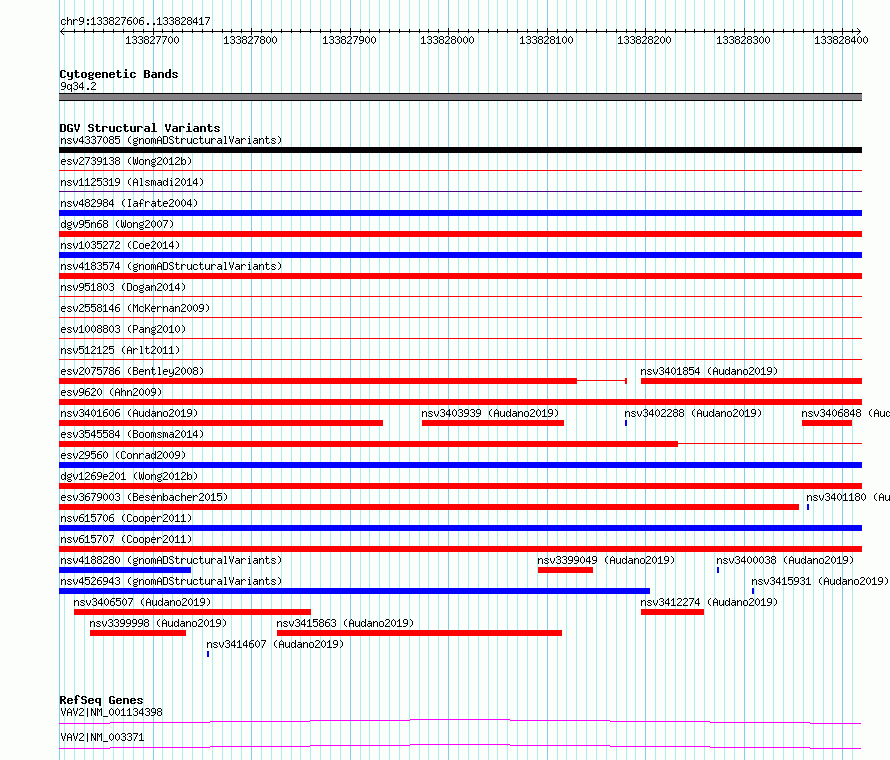Click the black nsv4337085 variant bar

[x=460, y=150]
